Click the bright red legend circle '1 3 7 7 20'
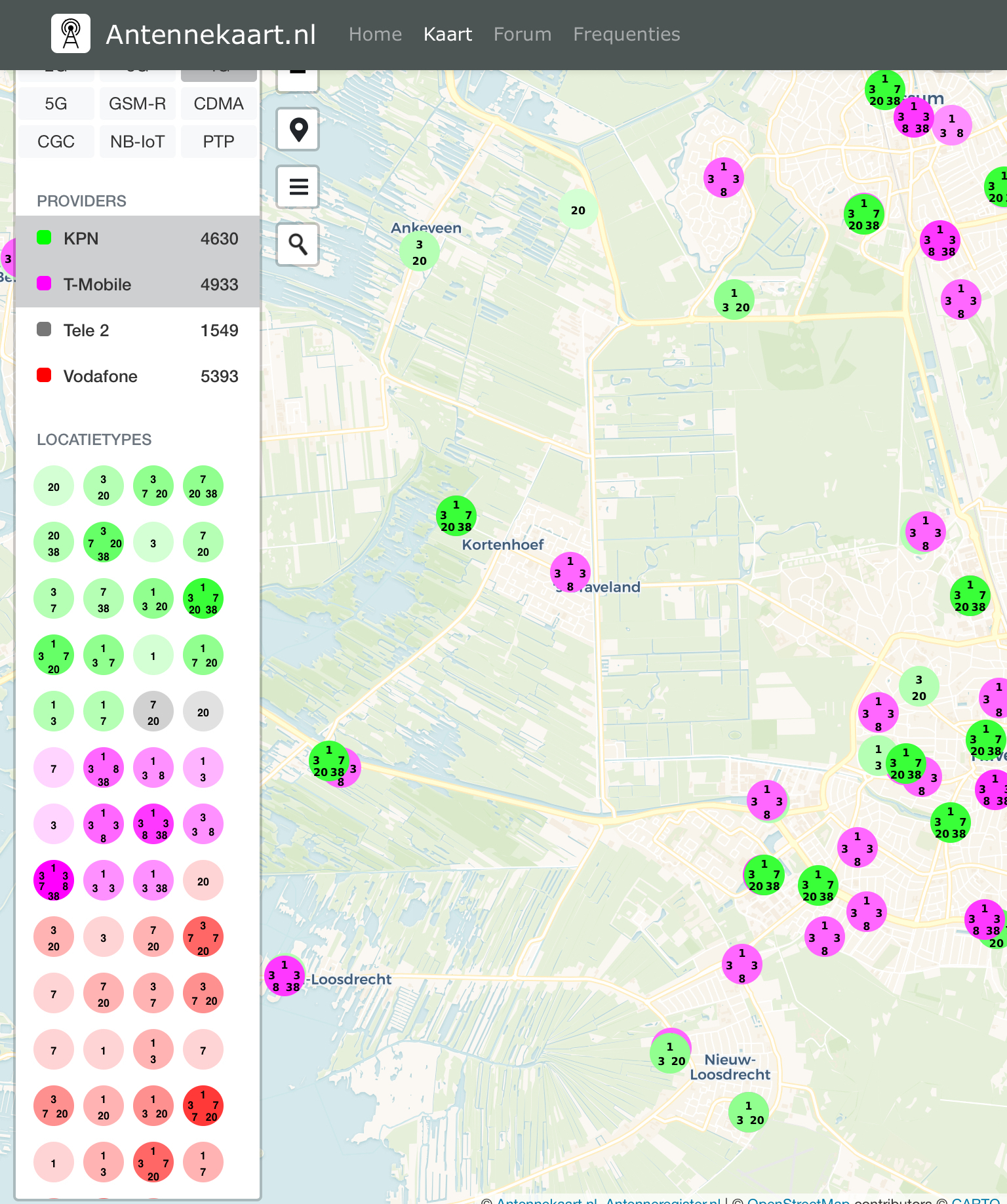Viewport: 1007px width, 1204px height. [x=203, y=1106]
